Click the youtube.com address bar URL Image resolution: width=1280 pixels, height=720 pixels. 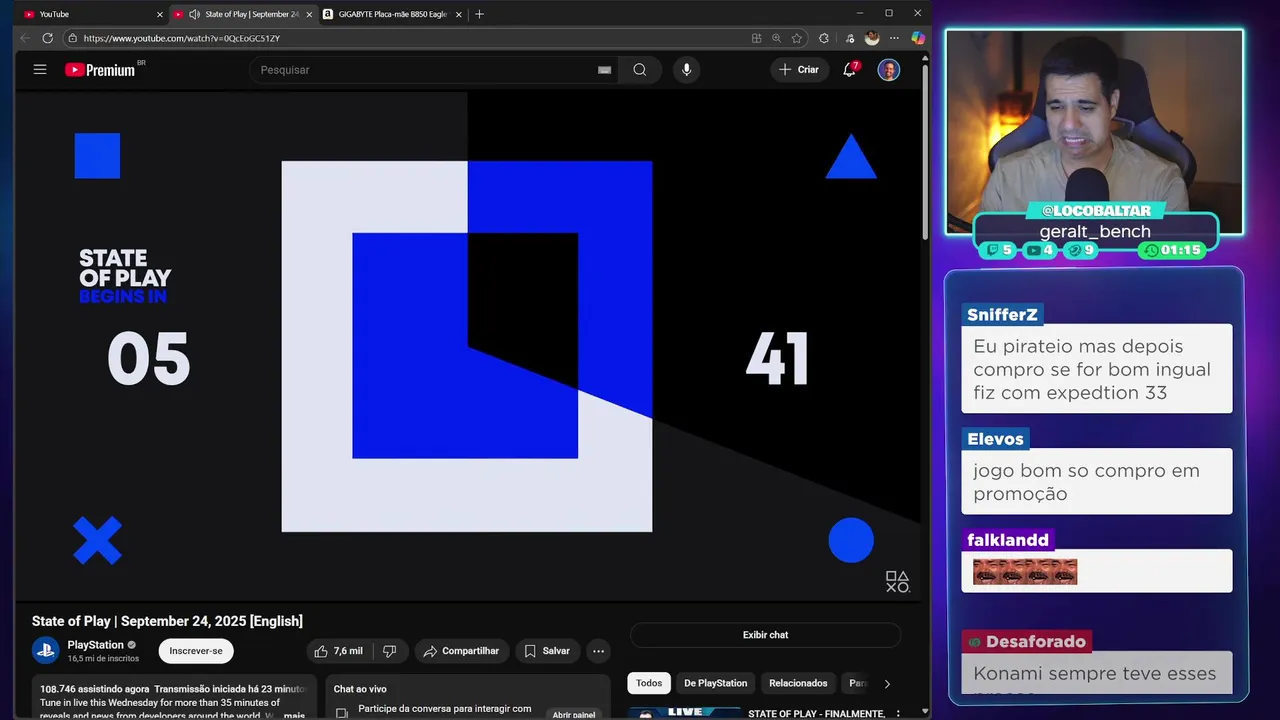(x=182, y=38)
